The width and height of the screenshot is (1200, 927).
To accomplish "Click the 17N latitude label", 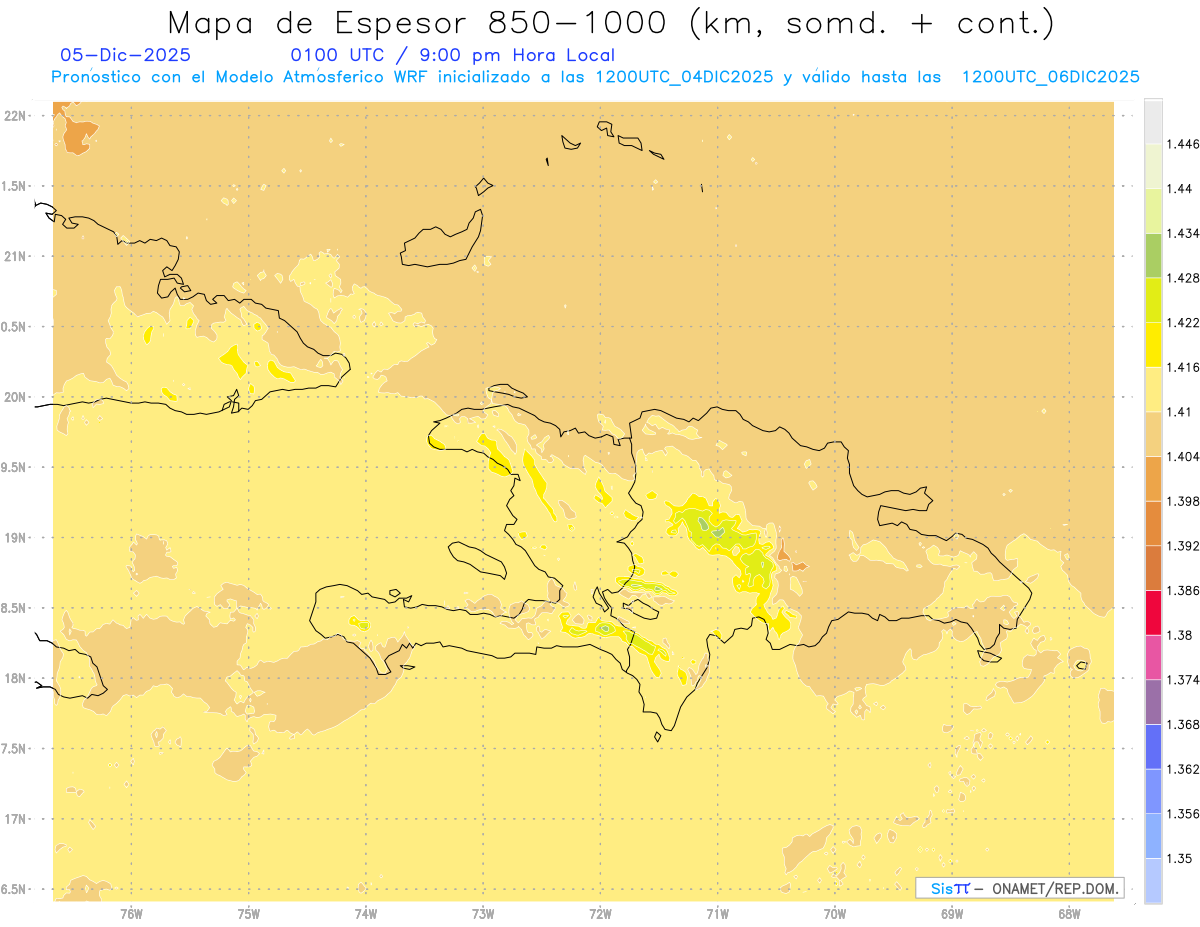I will [x=17, y=819].
